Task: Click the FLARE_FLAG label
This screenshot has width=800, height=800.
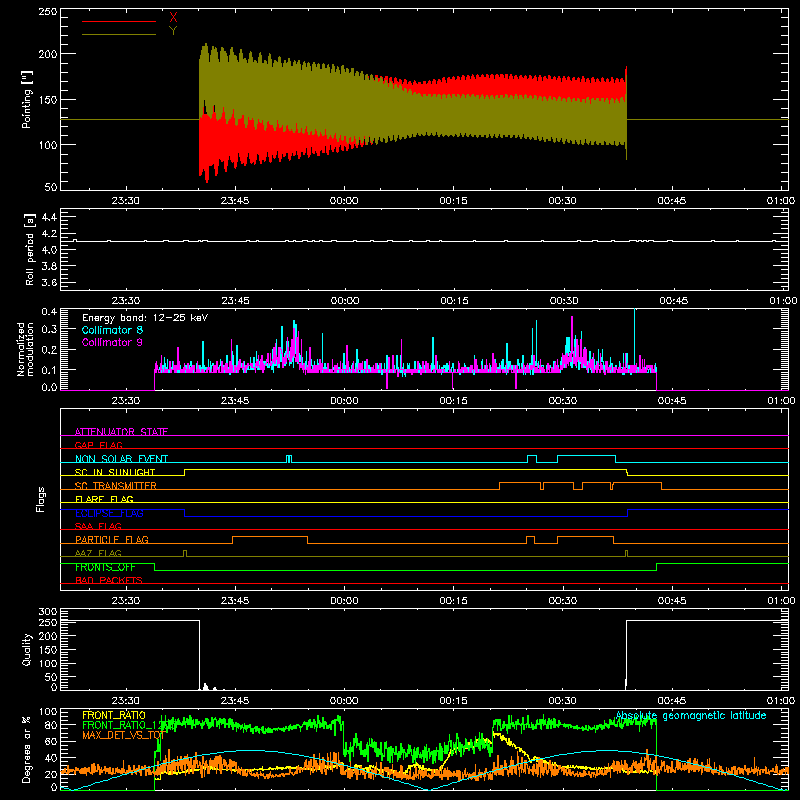Action: click(x=104, y=499)
